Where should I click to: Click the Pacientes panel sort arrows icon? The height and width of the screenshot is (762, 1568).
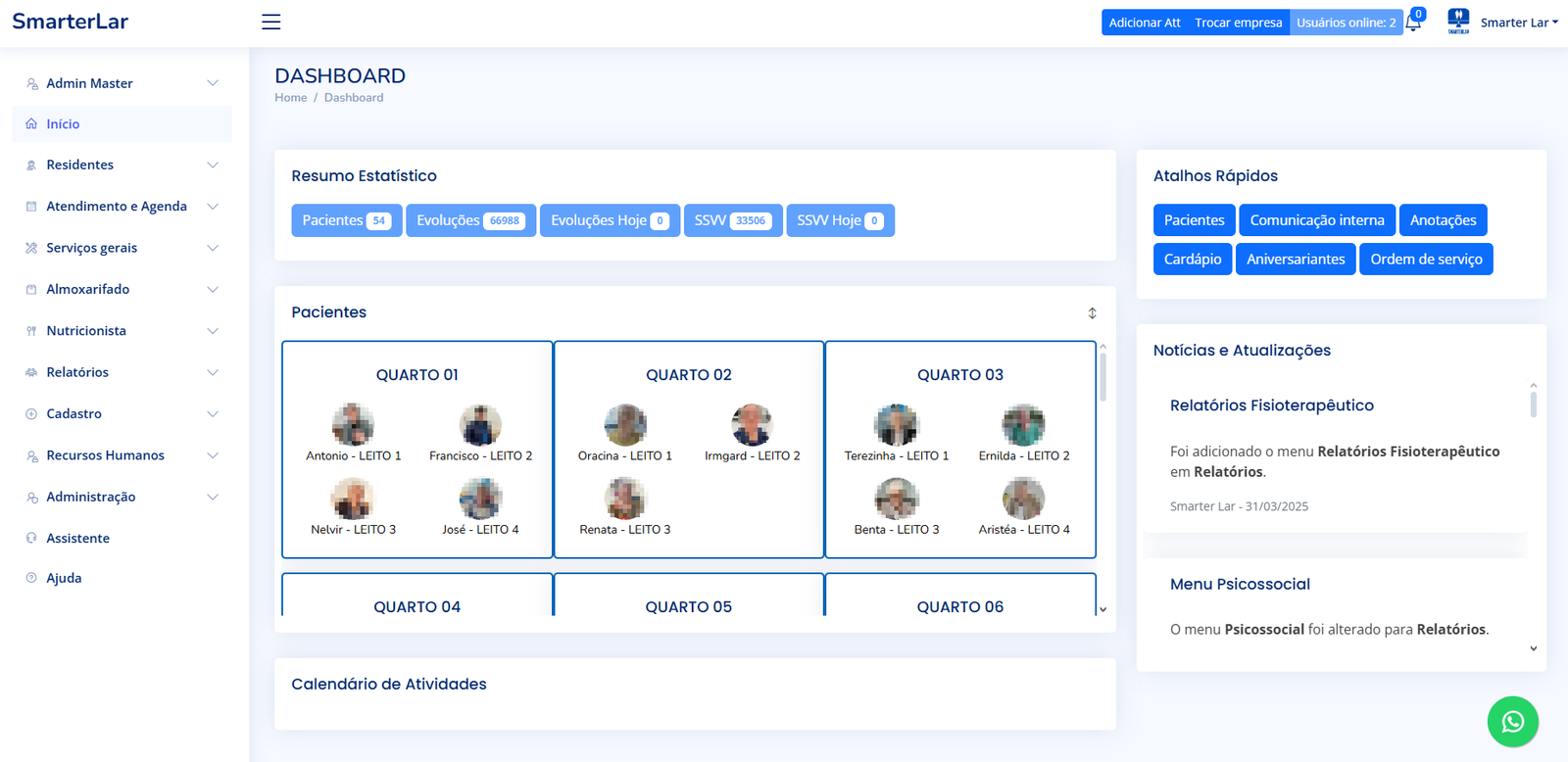pyautogui.click(x=1092, y=312)
